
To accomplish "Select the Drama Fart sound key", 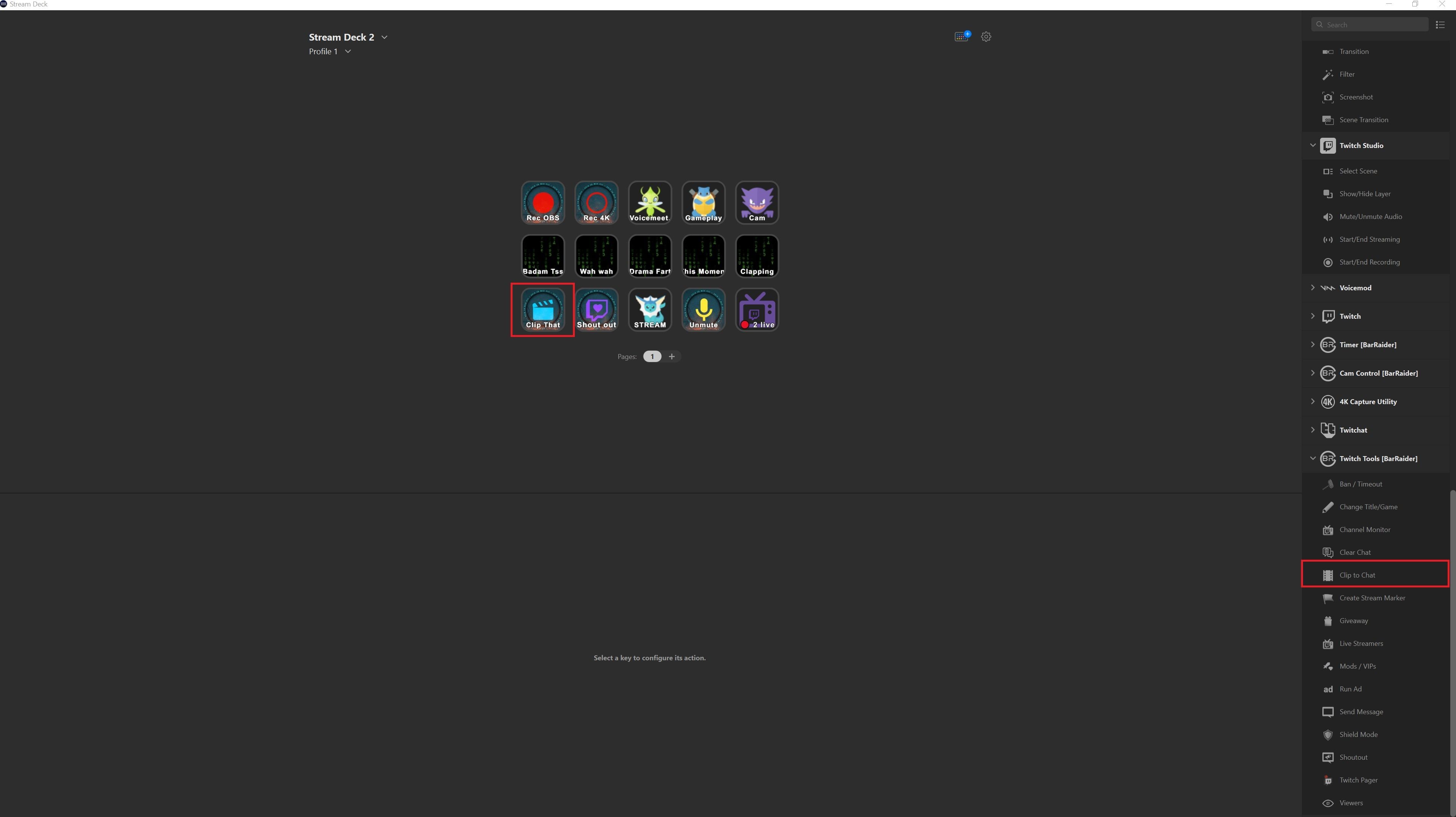I will tap(650, 256).
